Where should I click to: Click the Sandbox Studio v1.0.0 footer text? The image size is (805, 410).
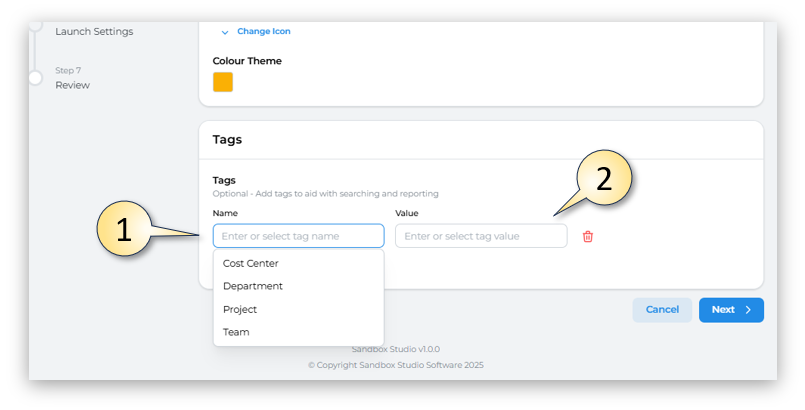(x=395, y=349)
